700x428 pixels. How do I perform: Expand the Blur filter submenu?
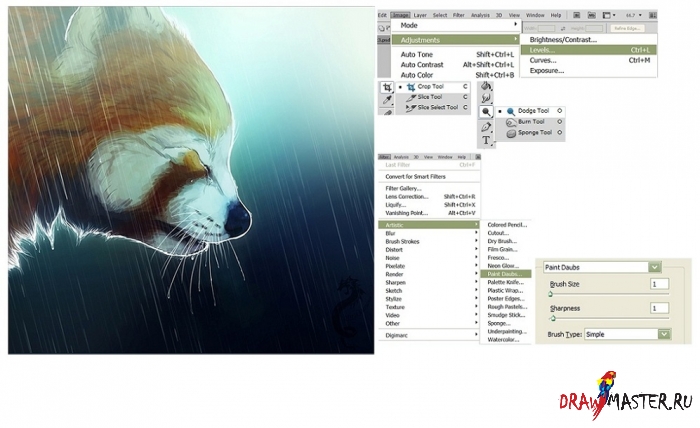click(429, 233)
